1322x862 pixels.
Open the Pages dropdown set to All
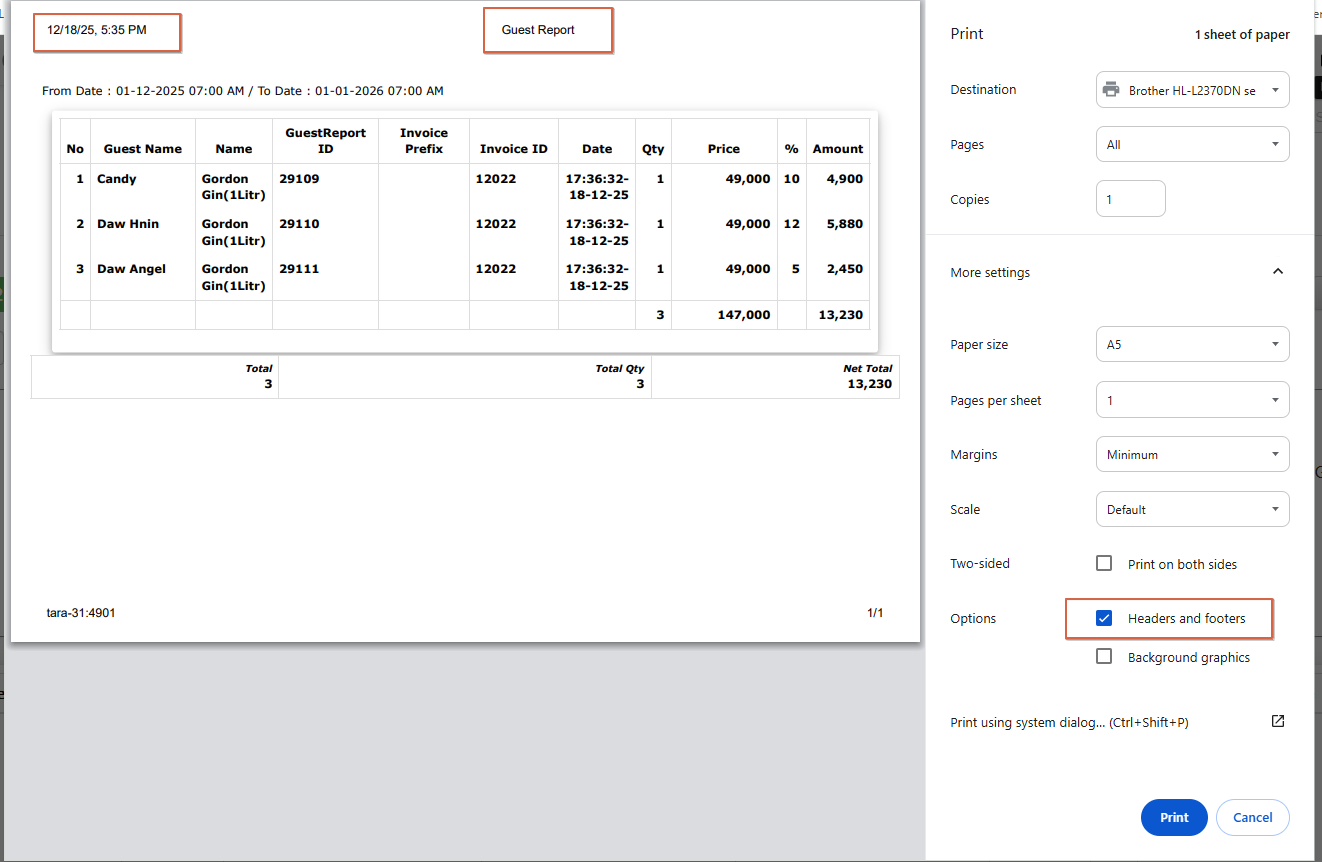[1192, 144]
